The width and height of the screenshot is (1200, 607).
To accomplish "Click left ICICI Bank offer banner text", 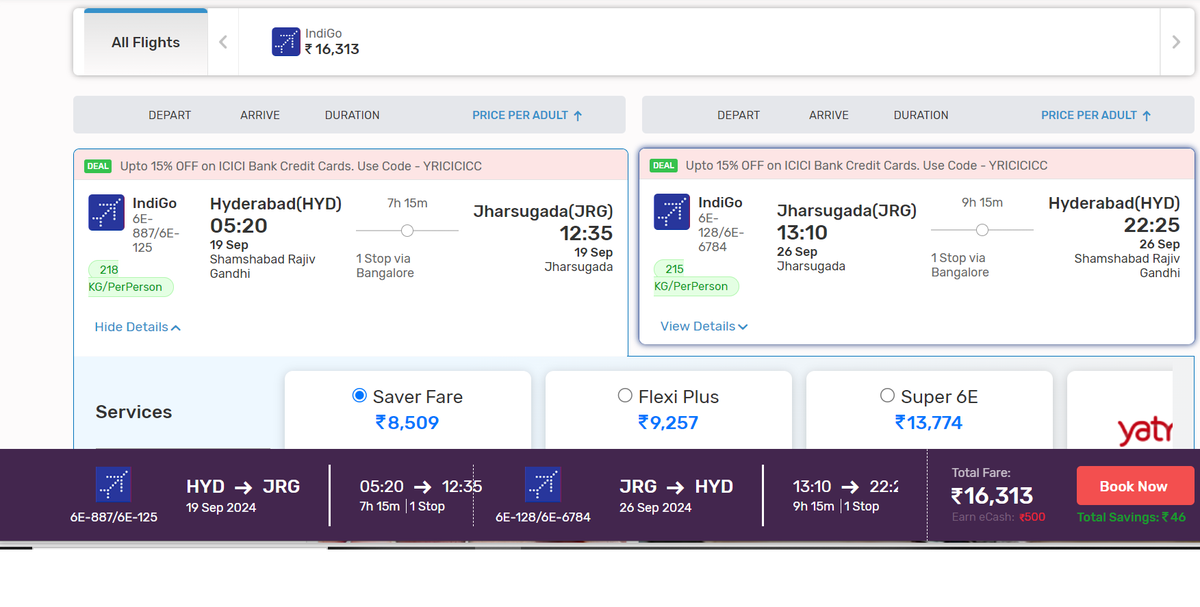I will [301, 166].
